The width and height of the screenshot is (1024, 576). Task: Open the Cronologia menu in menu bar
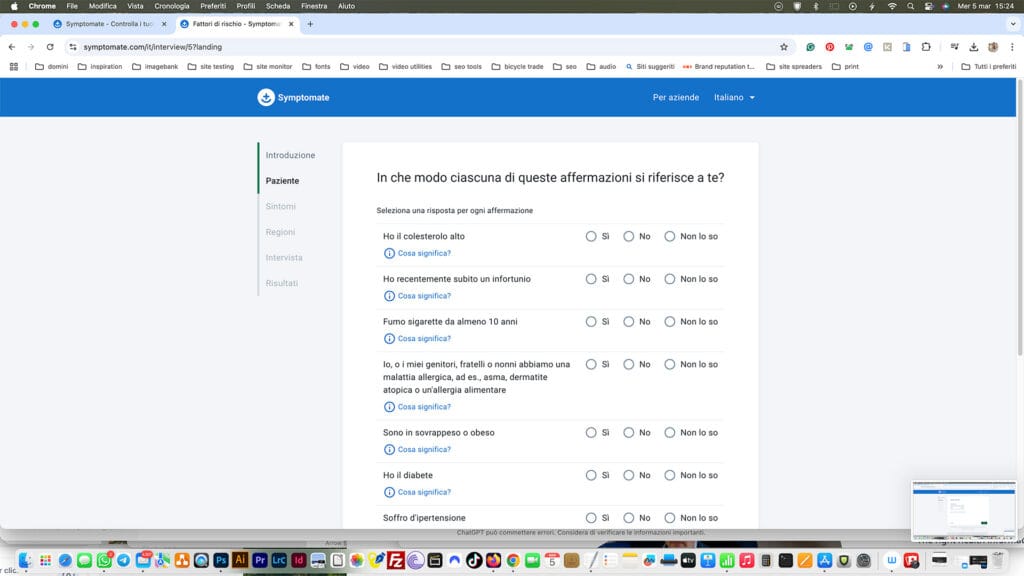coord(171,6)
